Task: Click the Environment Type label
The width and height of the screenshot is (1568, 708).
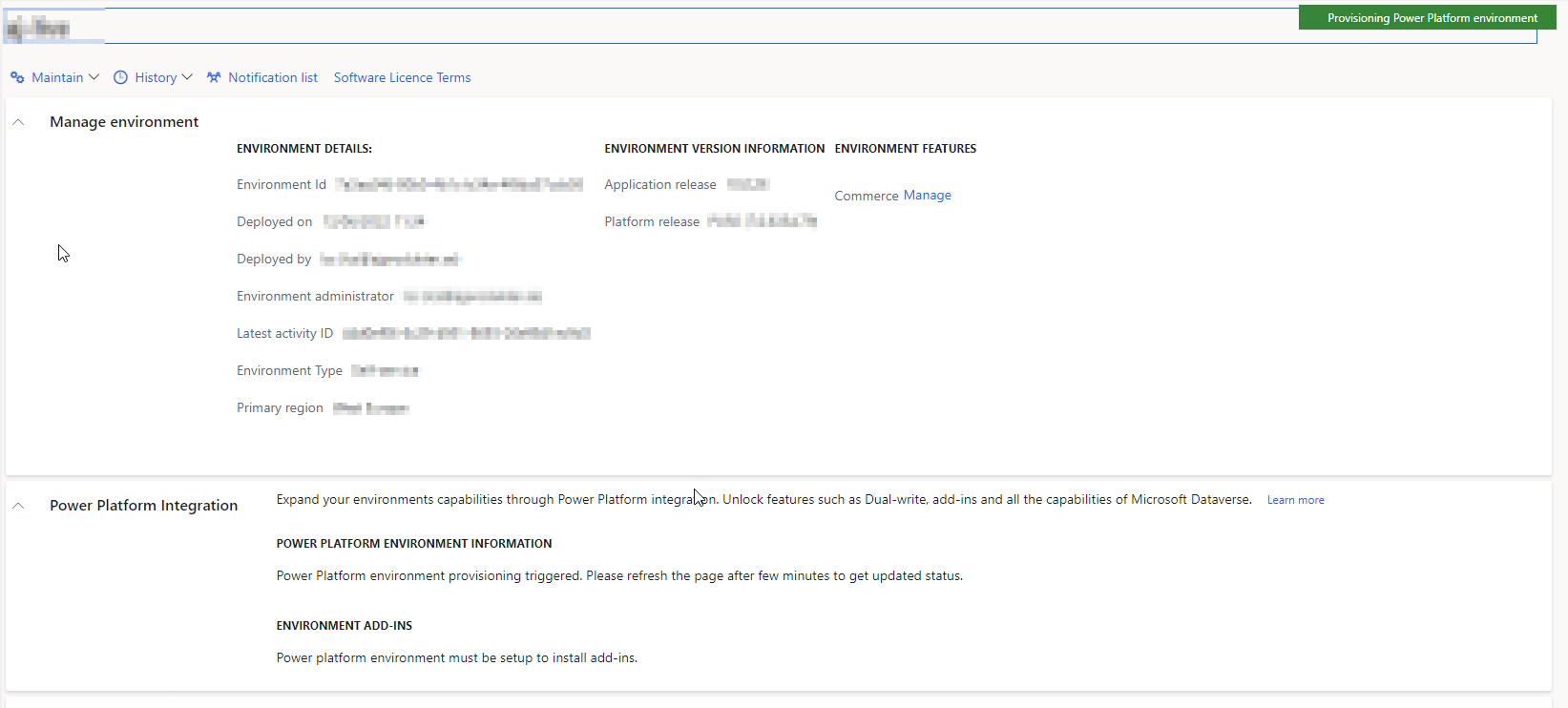Action: click(289, 371)
